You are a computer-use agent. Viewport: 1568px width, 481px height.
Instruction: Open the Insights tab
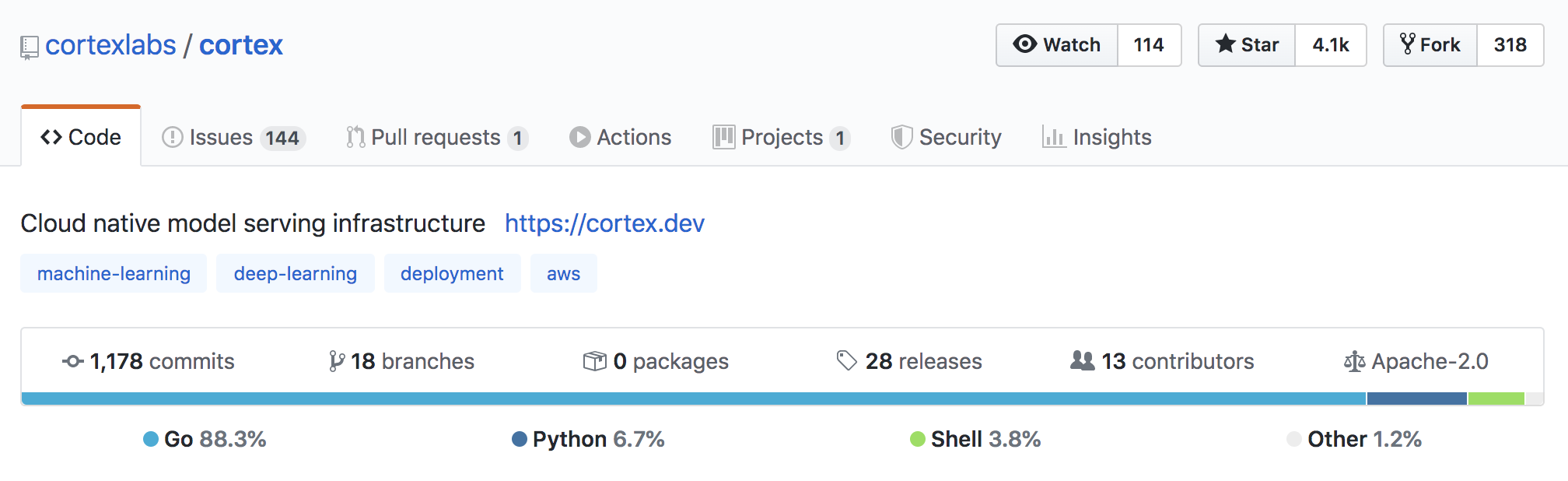coord(1097,138)
